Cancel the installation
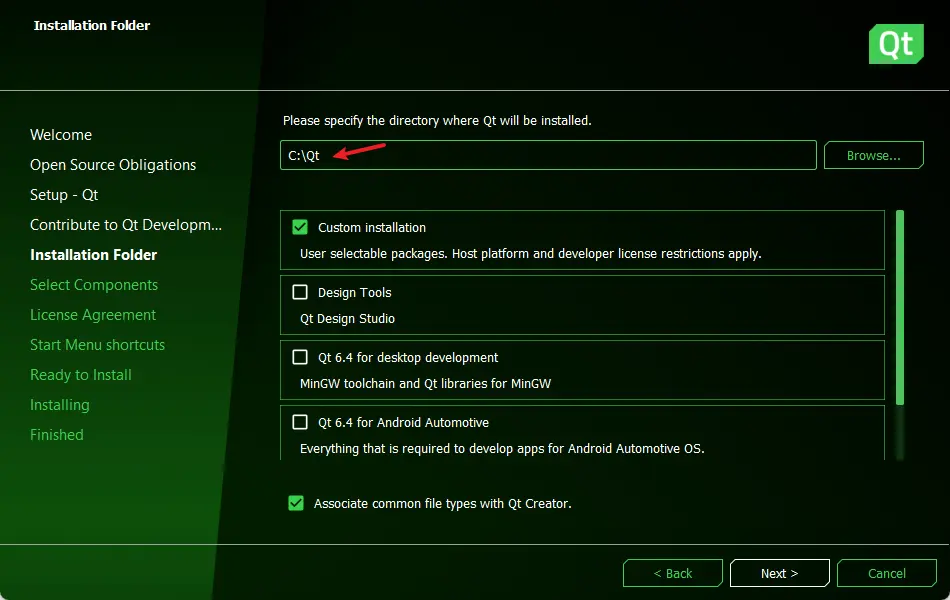The height and width of the screenshot is (600, 950). coord(887,573)
